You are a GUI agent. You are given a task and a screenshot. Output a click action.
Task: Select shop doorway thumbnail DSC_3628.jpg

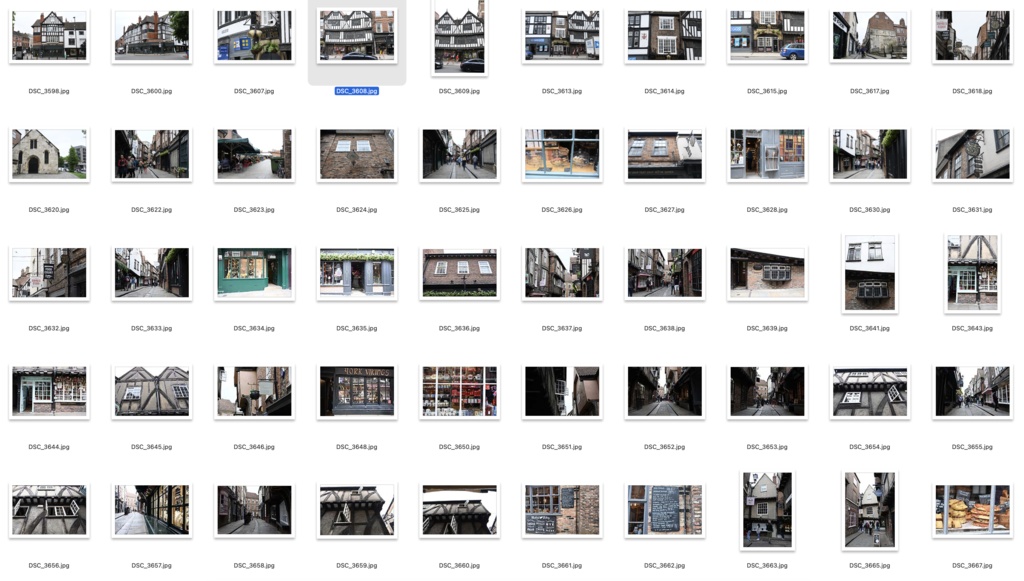coord(767,155)
